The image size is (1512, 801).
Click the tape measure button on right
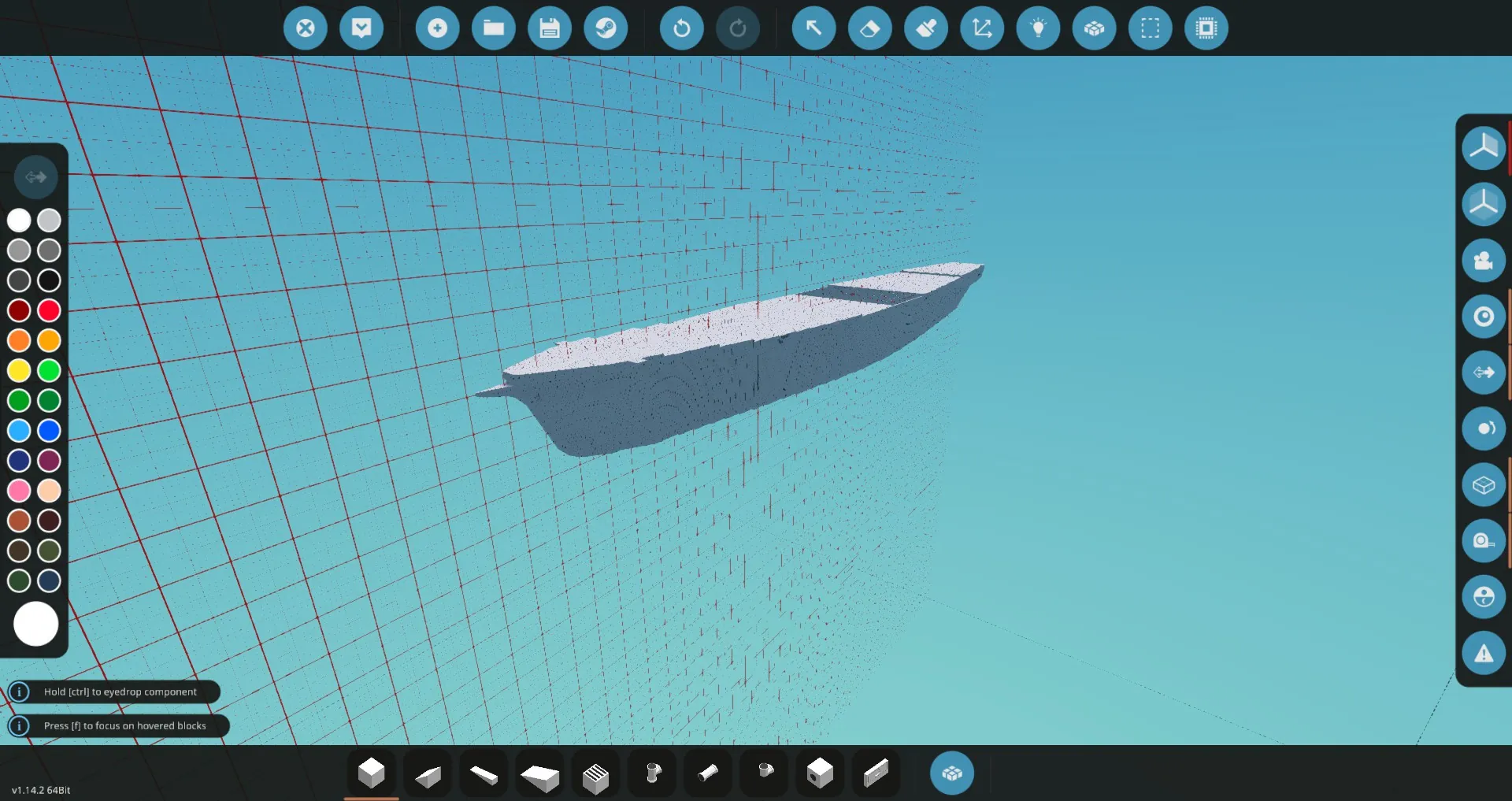(x=1483, y=541)
